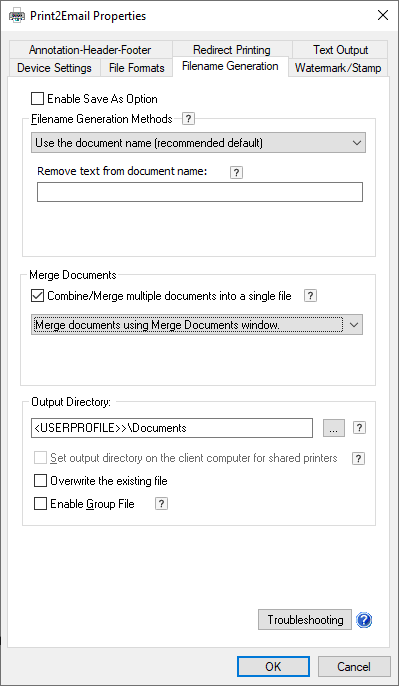Tick the Enable Group File checkbox
399x686 pixels.
pos(40,504)
